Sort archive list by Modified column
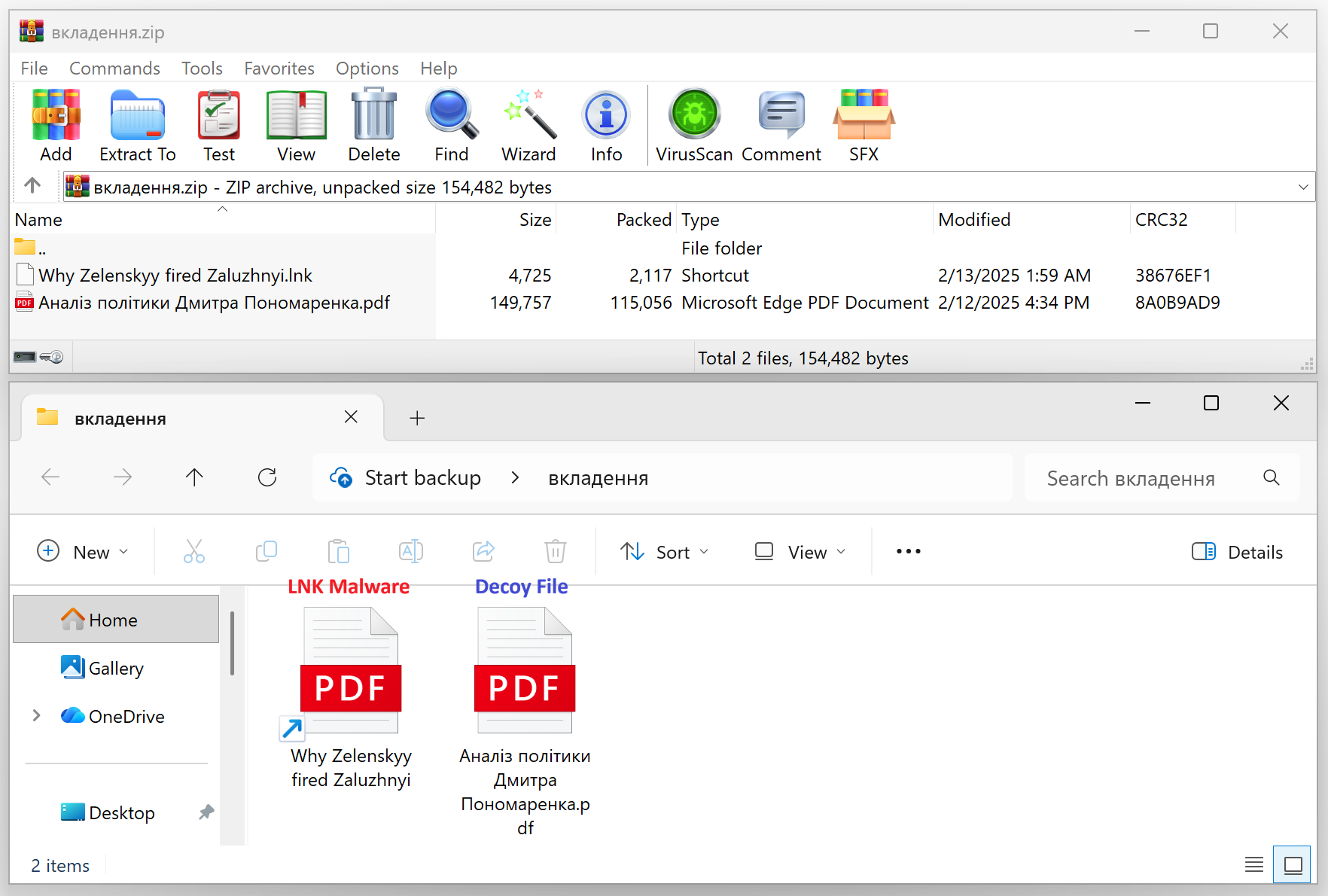The image size is (1328, 896). tap(1031, 220)
